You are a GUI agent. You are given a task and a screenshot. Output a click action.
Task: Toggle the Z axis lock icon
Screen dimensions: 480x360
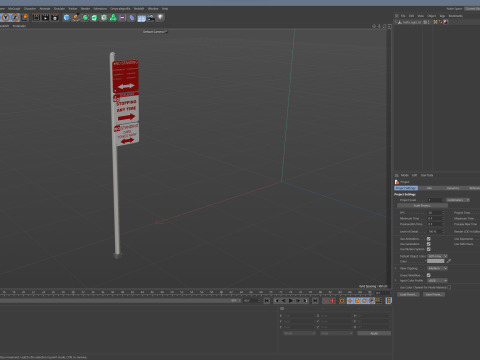pyautogui.click(x=15, y=18)
